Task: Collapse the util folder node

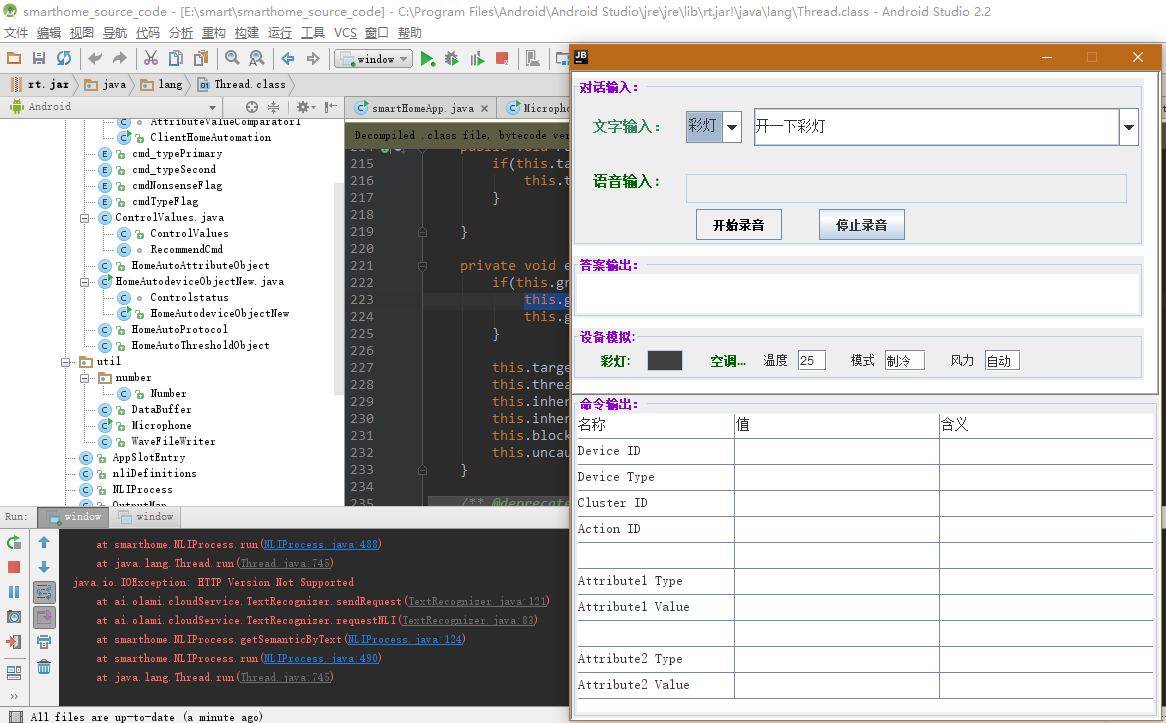Action: [x=66, y=362]
